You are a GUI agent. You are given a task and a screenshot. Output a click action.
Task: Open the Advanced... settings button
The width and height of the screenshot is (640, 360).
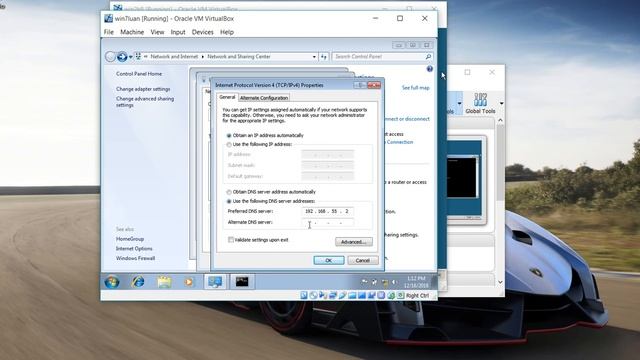(x=353, y=242)
